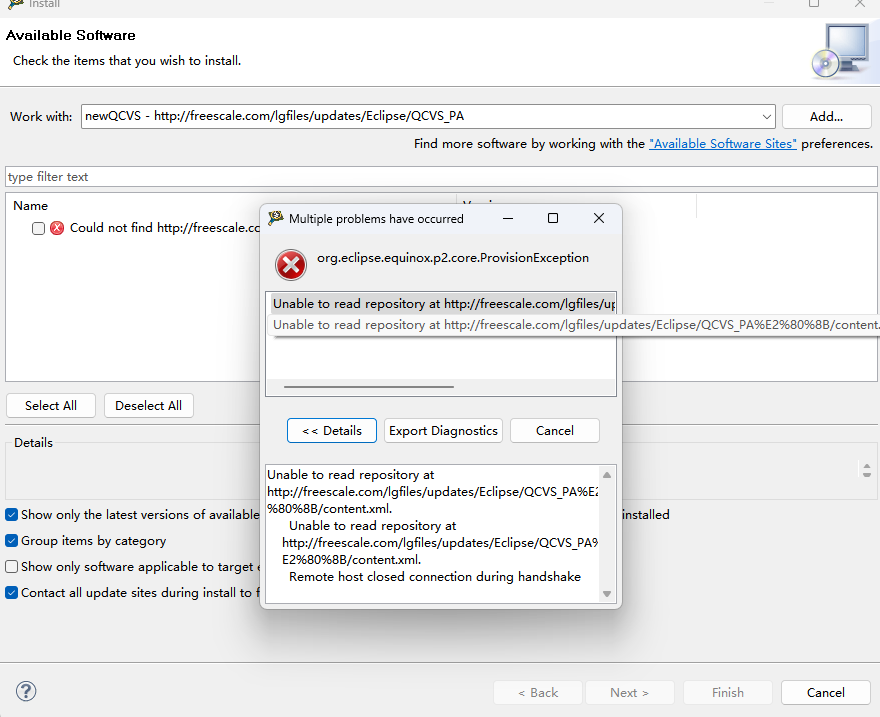Cancel the Install wizard
Screen dimensions: 880x717
pyautogui.click(x=826, y=692)
